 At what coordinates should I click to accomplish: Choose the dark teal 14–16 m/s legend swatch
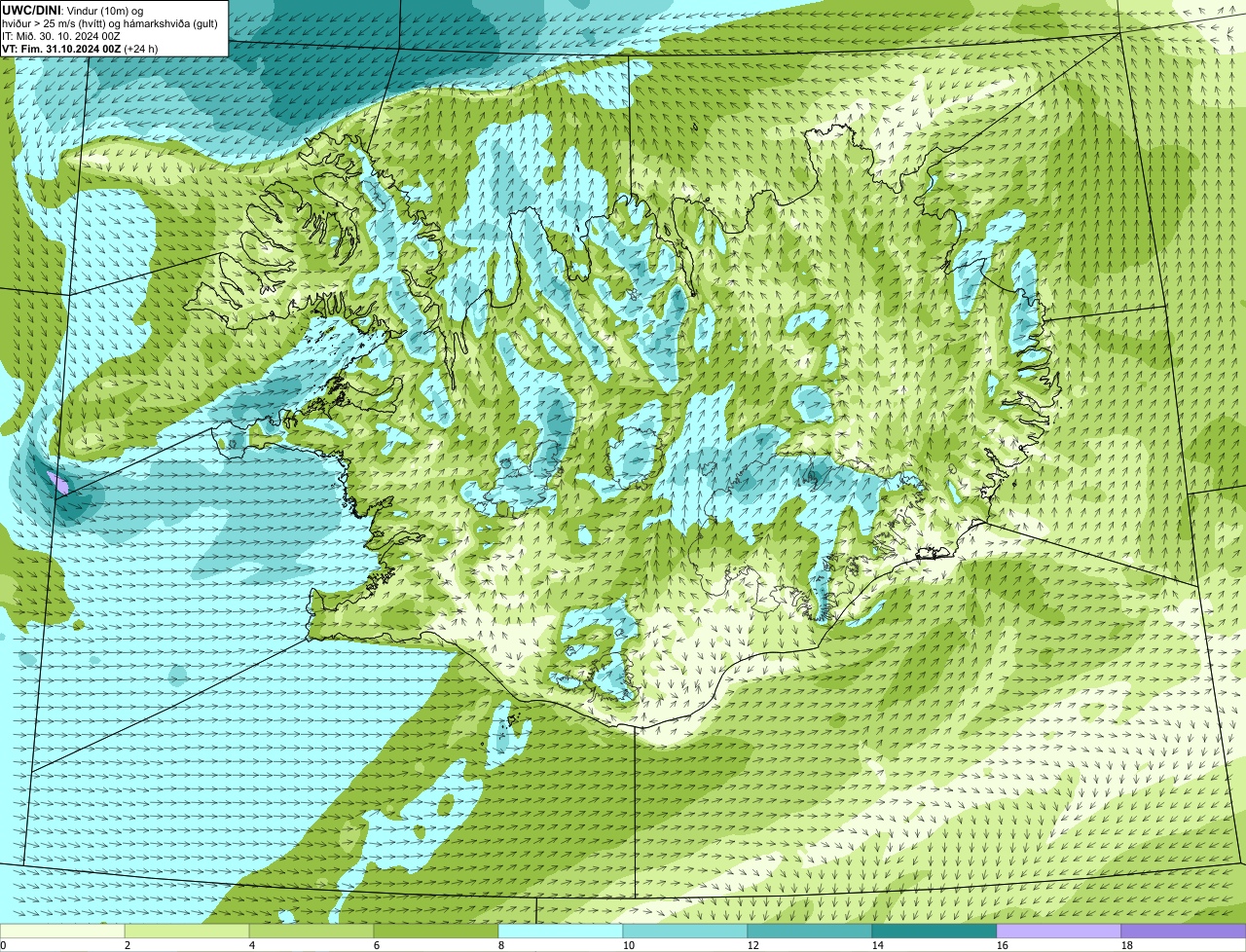934,932
